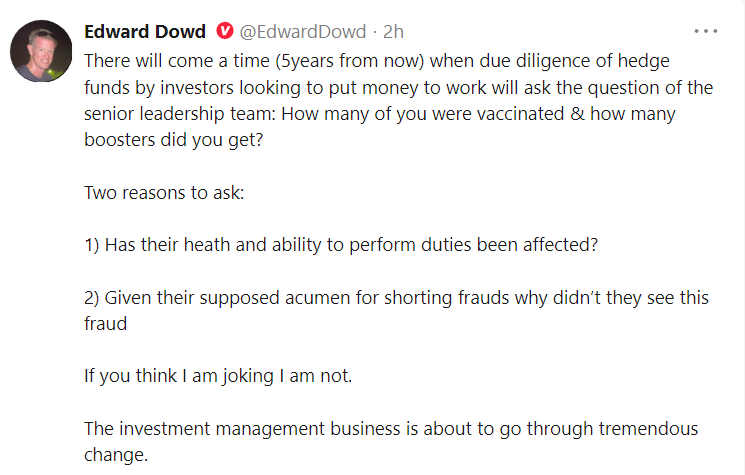Click the final word "change."
The width and height of the screenshot is (745, 475).
116,455
